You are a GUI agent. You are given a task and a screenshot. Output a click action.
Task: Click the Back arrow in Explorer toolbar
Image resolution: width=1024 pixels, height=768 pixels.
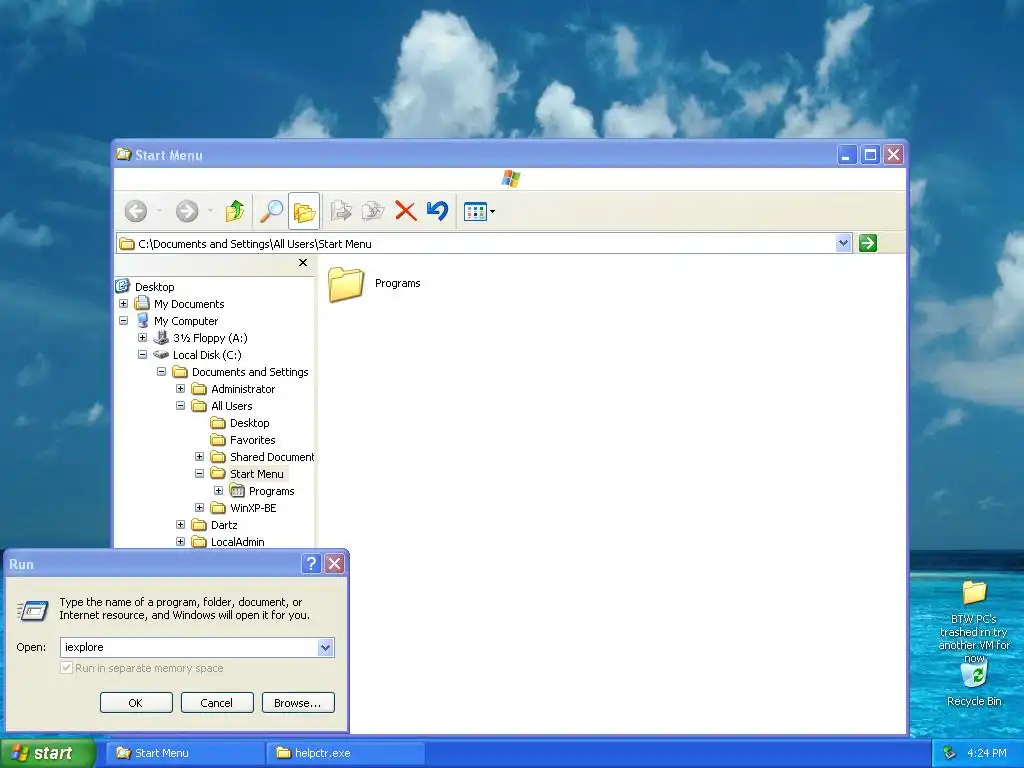136,211
